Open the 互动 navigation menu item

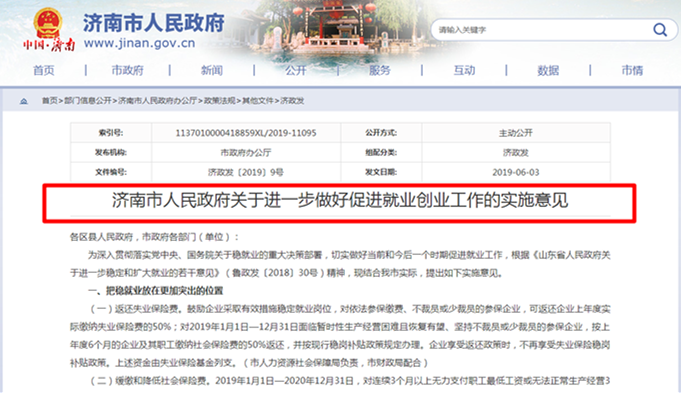(x=464, y=70)
